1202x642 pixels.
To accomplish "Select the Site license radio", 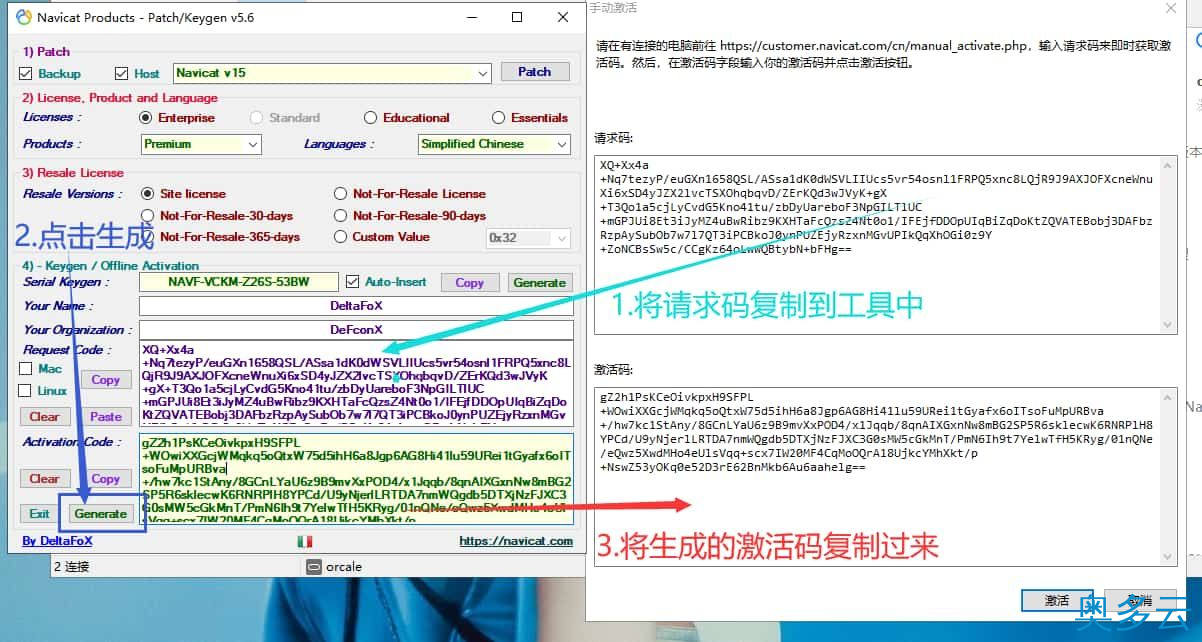I will (x=148, y=194).
